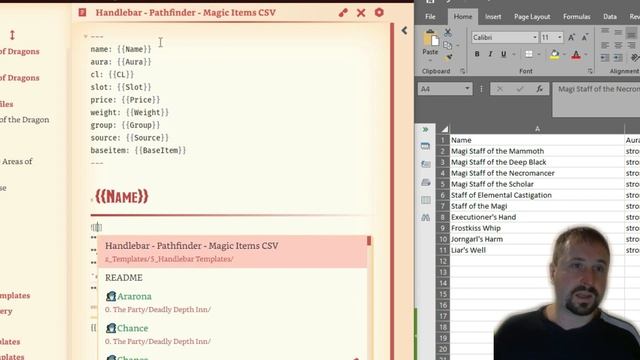640x360 pixels.
Task: Fold the frontmatter block with the small triangle
Action: pyautogui.click(x=85, y=37)
